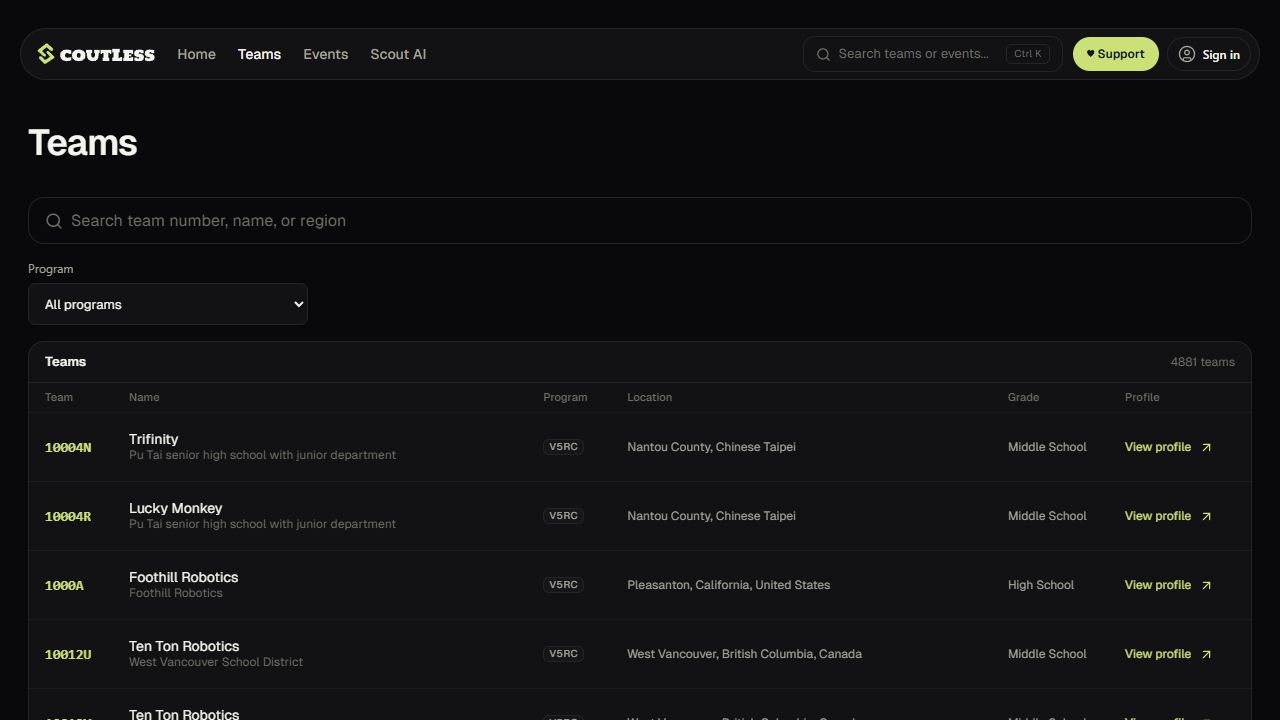Click team number 10004N
Viewport: 1280px width, 720px height.
point(68,447)
